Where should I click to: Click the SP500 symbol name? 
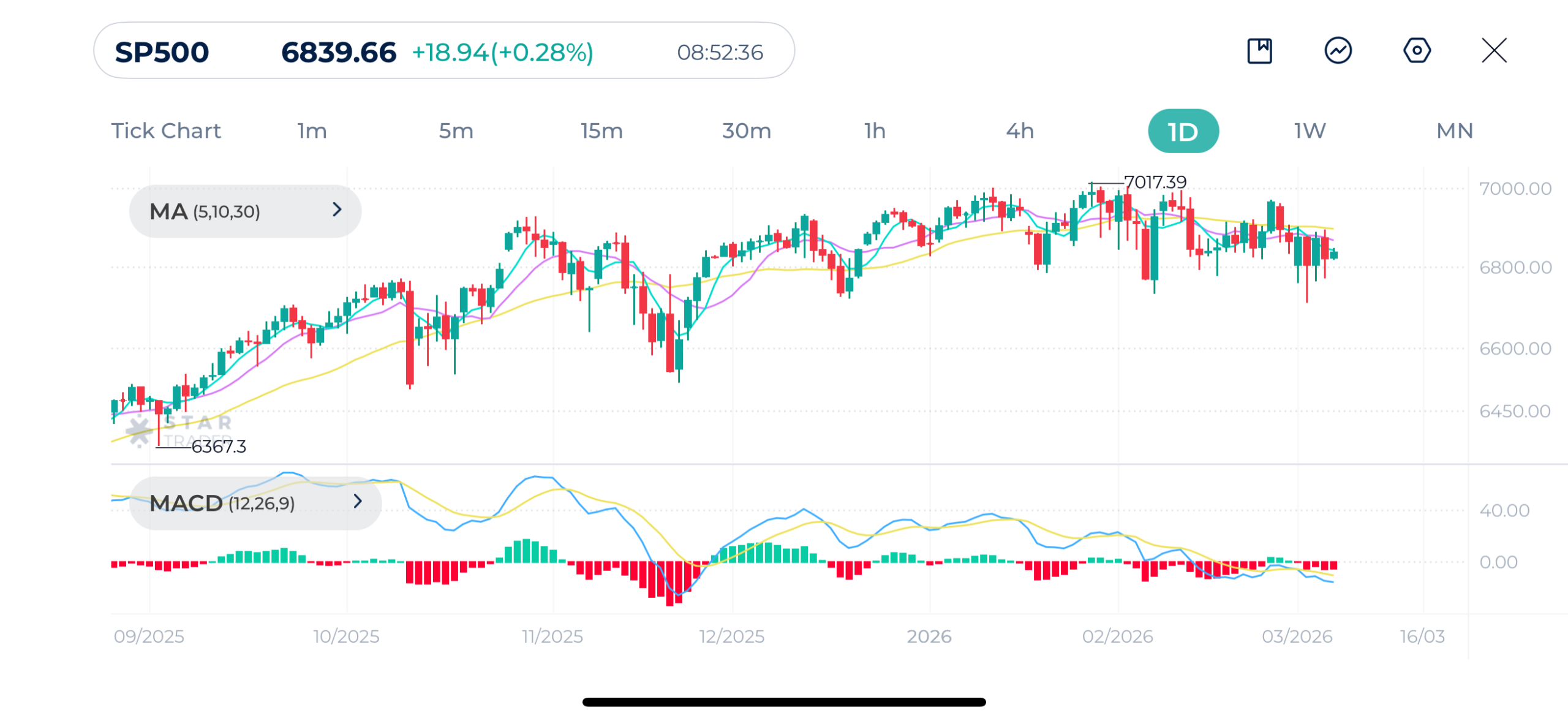(161, 51)
